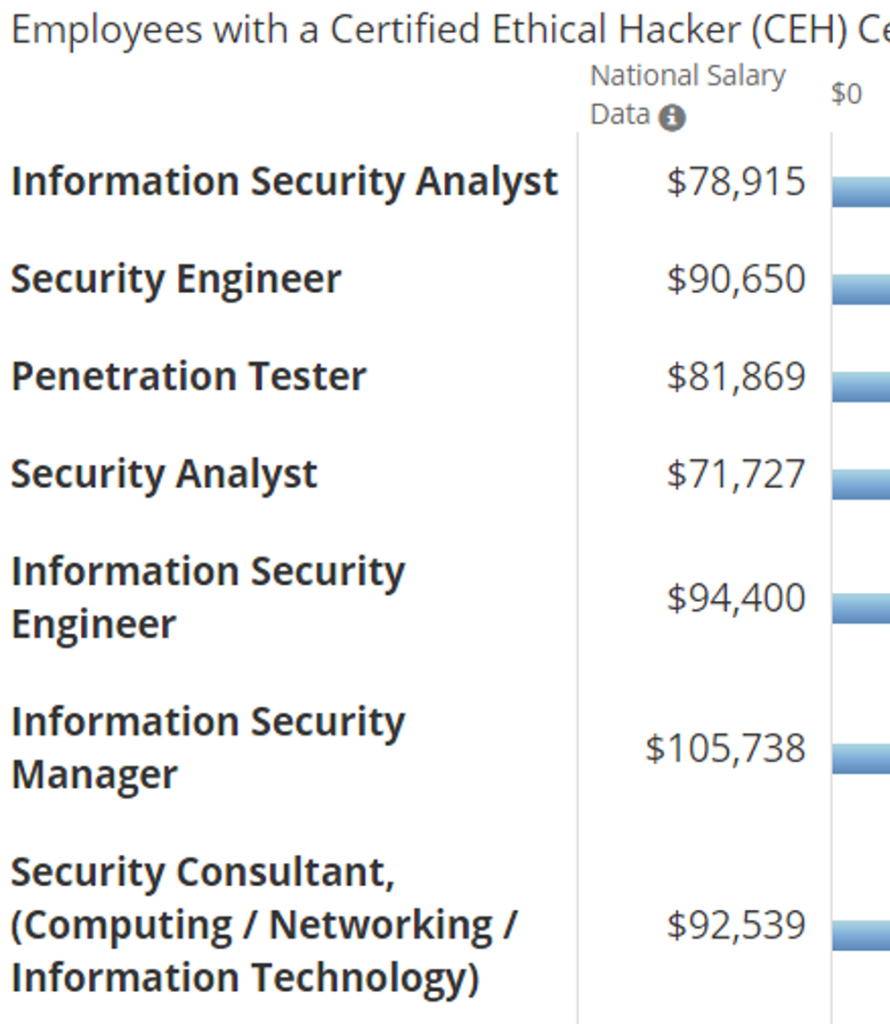Open the Information Security Engineer link
This screenshot has height=1024, width=890.
coord(207,598)
